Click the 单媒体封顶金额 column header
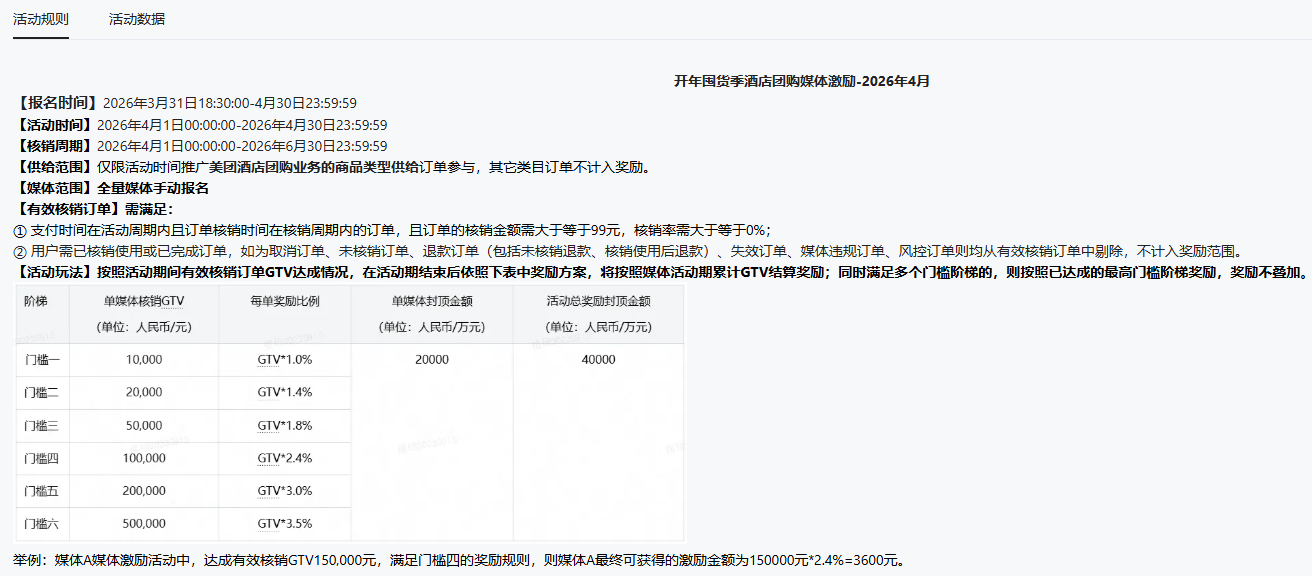1312x576 pixels. click(x=431, y=302)
